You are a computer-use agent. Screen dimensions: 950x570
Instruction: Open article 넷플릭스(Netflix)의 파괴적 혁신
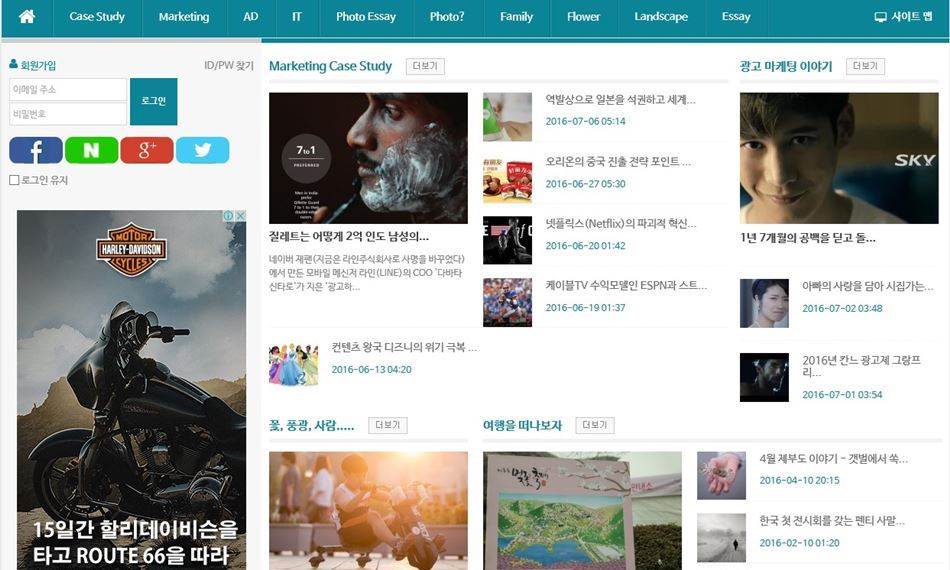click(x=621, y=224)
